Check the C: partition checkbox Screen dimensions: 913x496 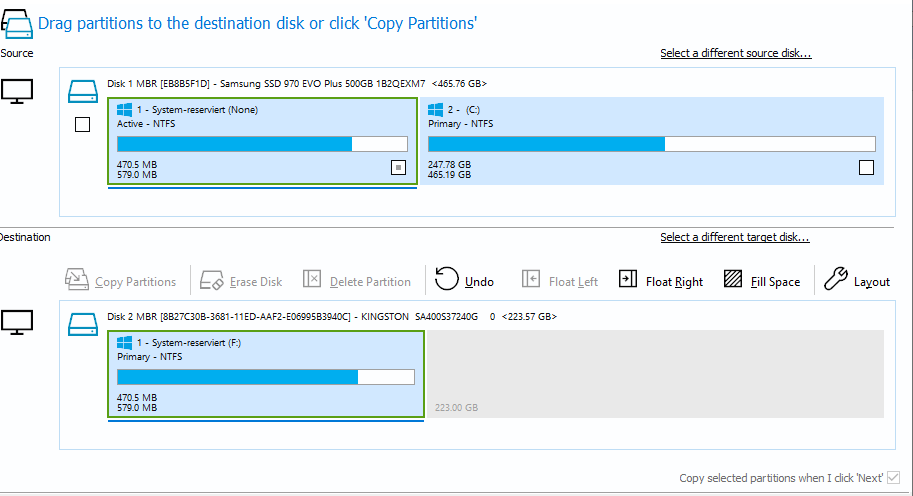[866, 168]
